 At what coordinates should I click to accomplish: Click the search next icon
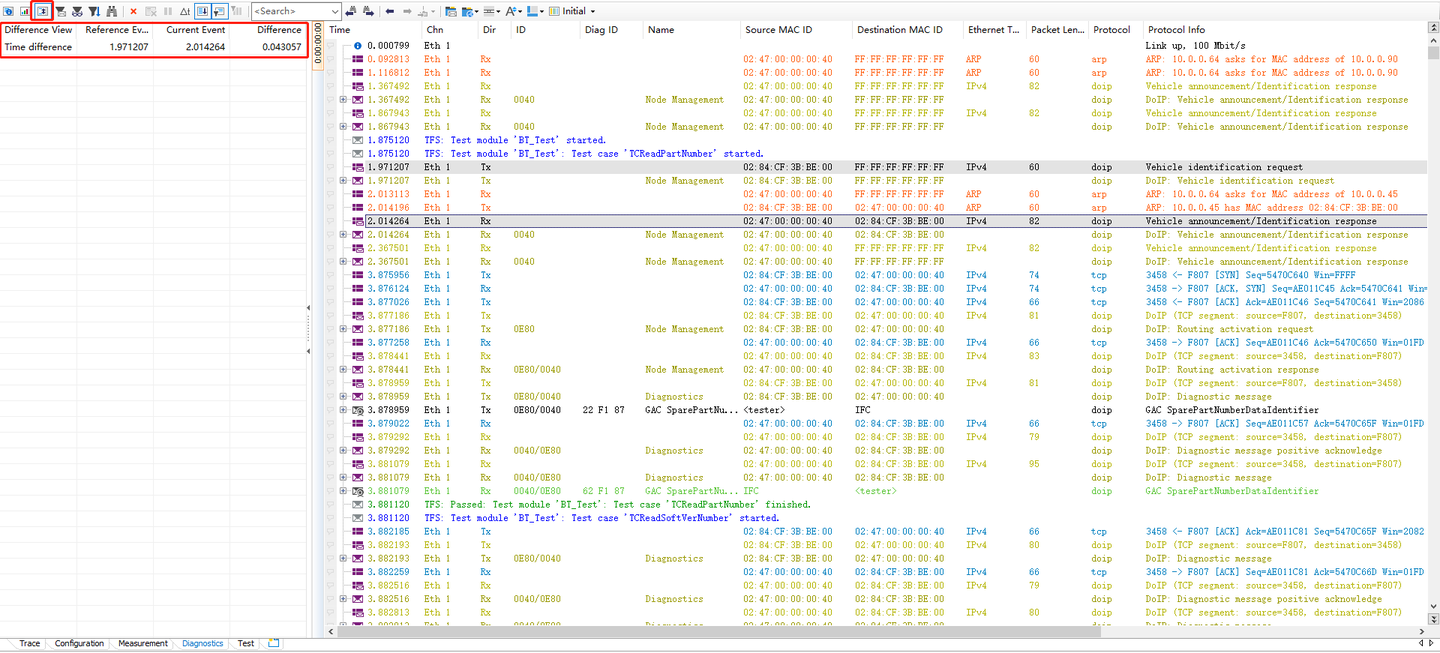[x=368, y=11]
